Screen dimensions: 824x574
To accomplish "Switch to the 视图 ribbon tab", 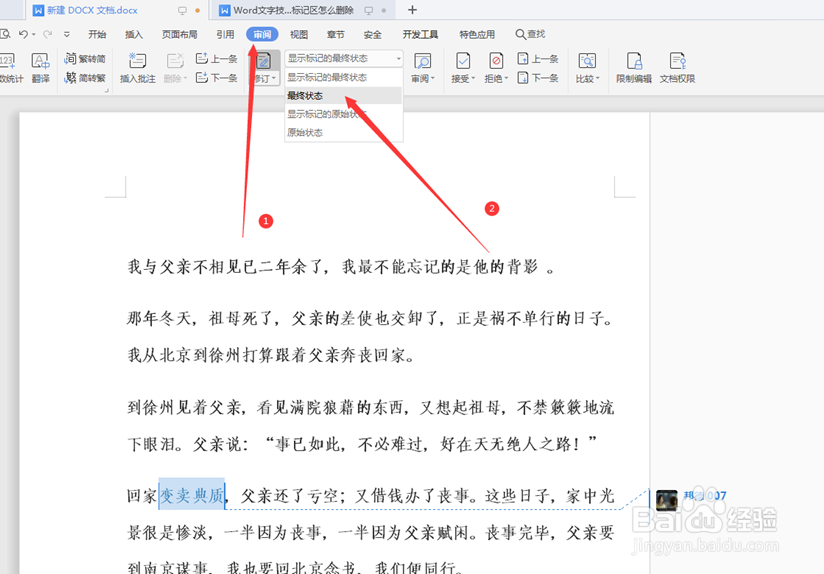I will click(299, 34).
